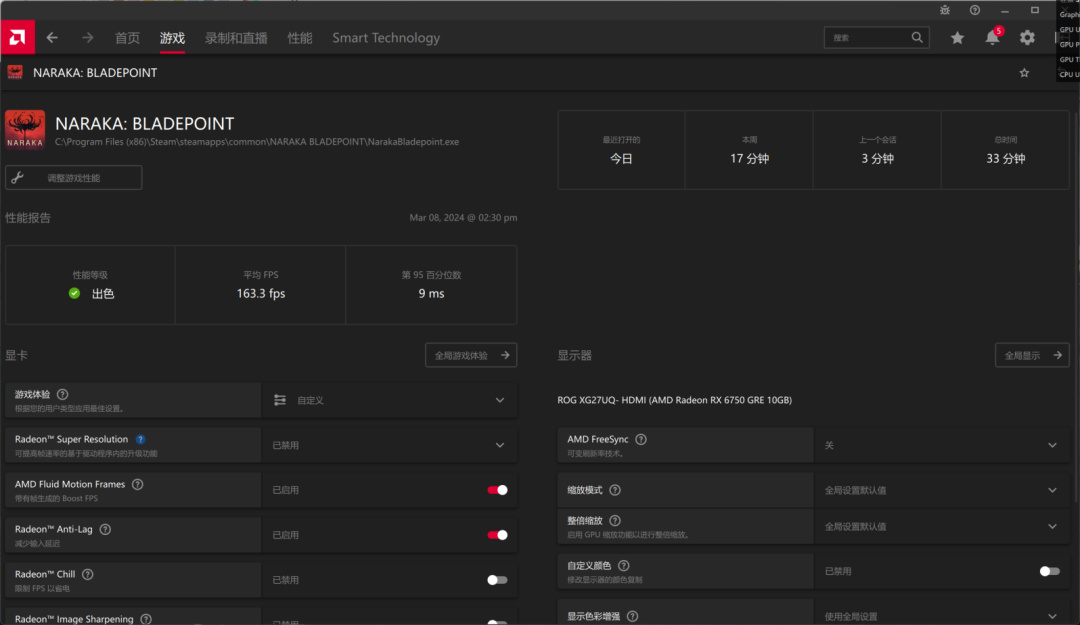Click the game executable path text
This screenshot has width=1080, height=625.
[x=257, y=141]
